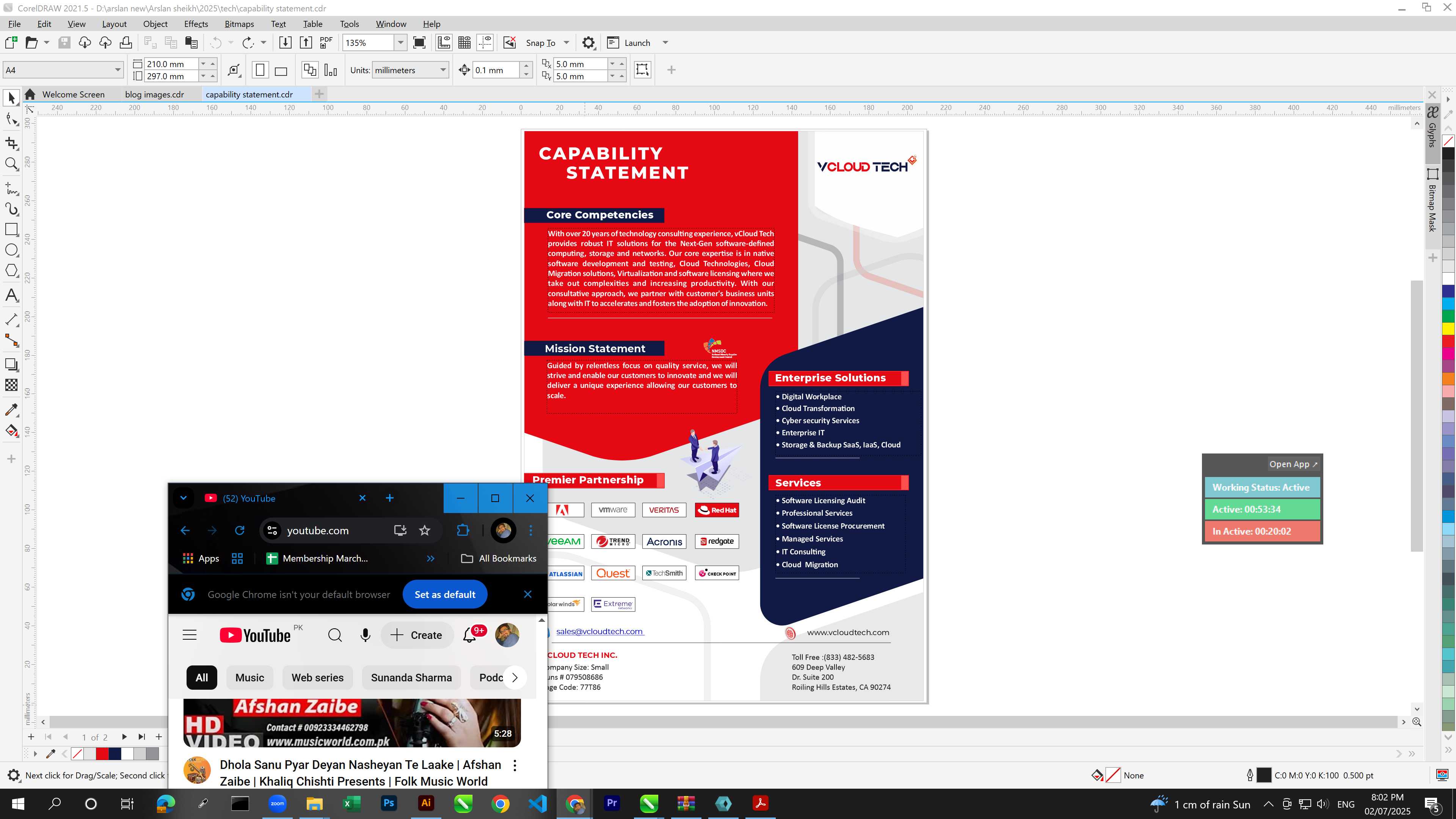The image size is (1456, 819).
Task: Select the Ellipse tool
Action: tap(11, 250)
